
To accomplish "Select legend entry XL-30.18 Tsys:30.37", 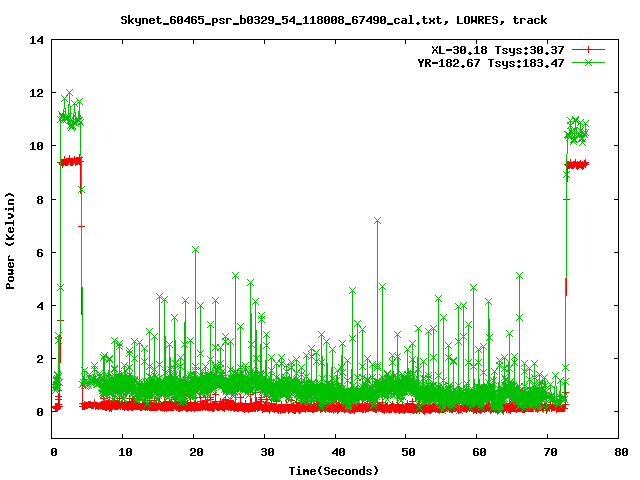I will coord(498,50).
